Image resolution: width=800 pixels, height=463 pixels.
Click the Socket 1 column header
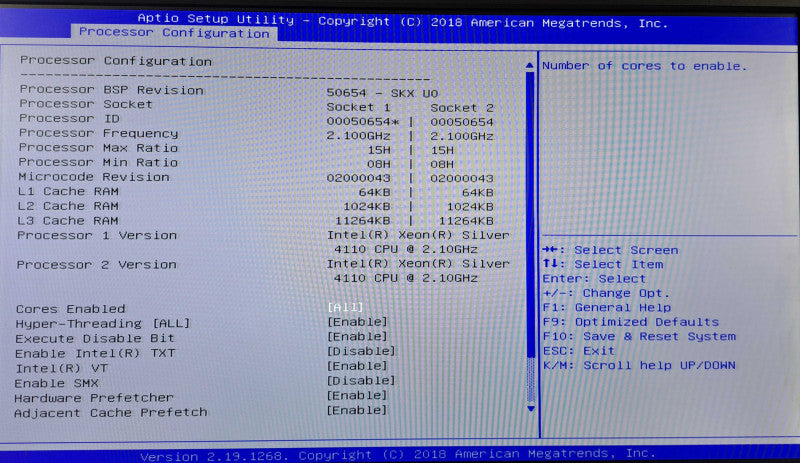358,107
